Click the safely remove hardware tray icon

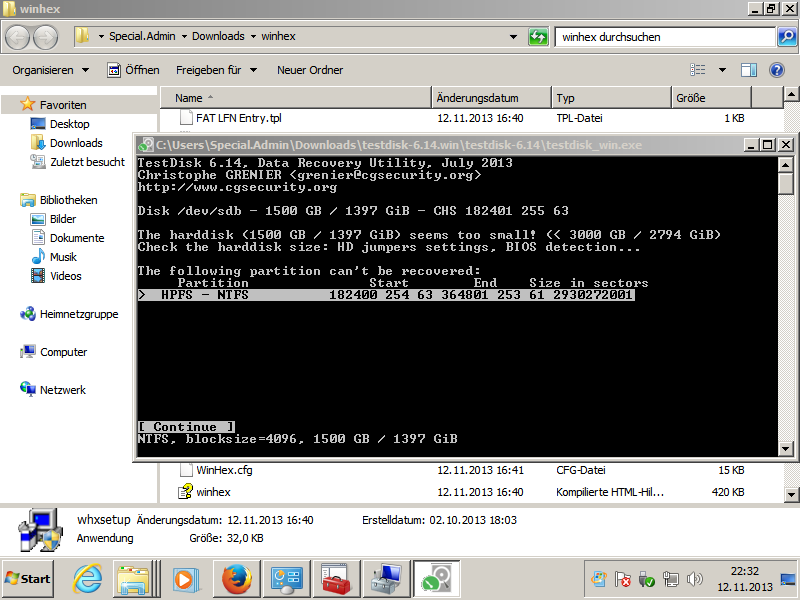point(646,579)
